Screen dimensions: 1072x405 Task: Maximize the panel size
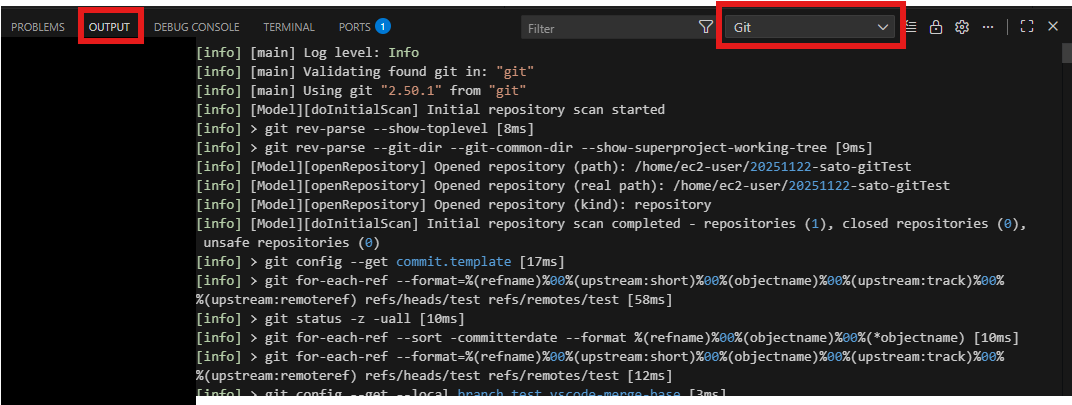[x=1026, y=27]
